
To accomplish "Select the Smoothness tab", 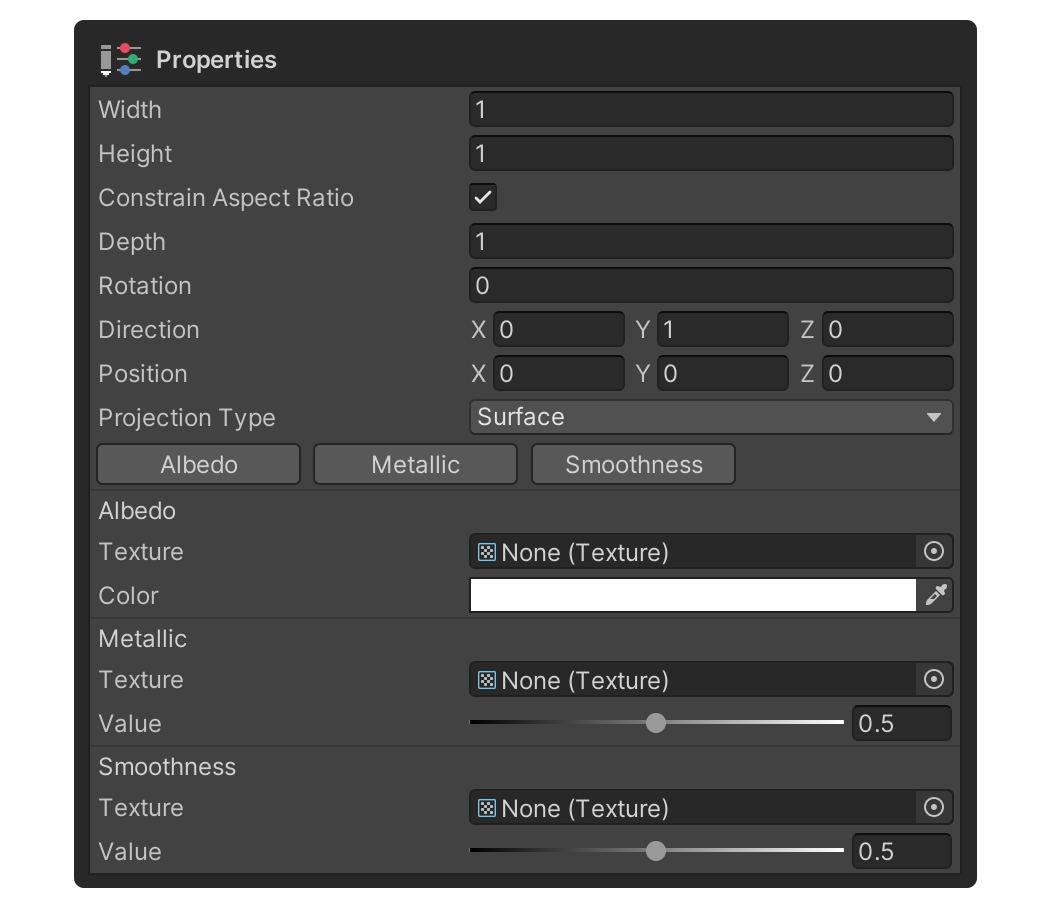I will (x=633, y=464).
